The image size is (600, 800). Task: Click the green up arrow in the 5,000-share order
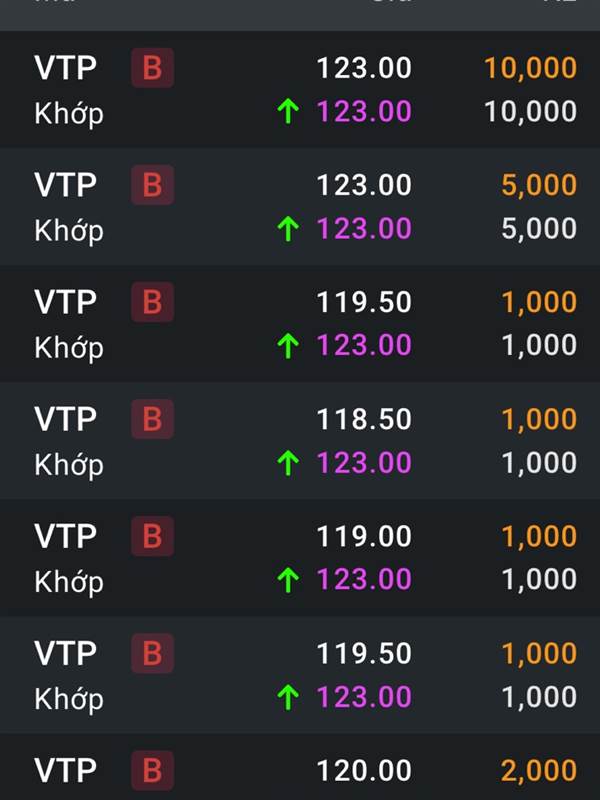coord(288,229)
